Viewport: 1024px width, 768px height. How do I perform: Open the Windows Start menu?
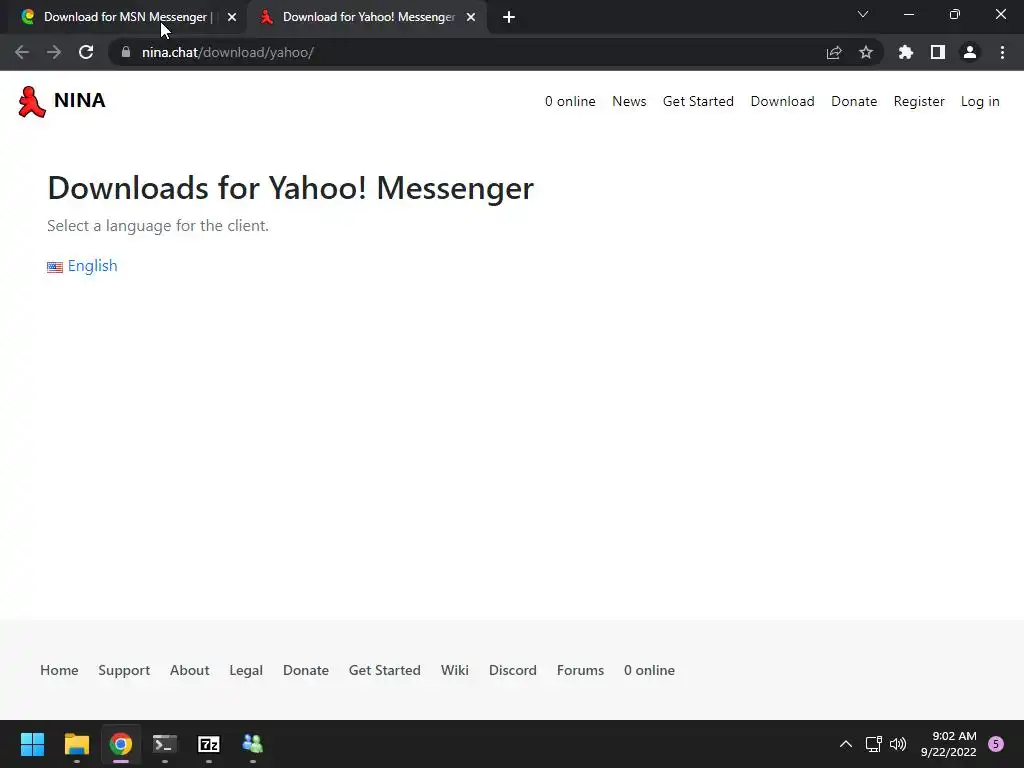[x=32, y=744]
